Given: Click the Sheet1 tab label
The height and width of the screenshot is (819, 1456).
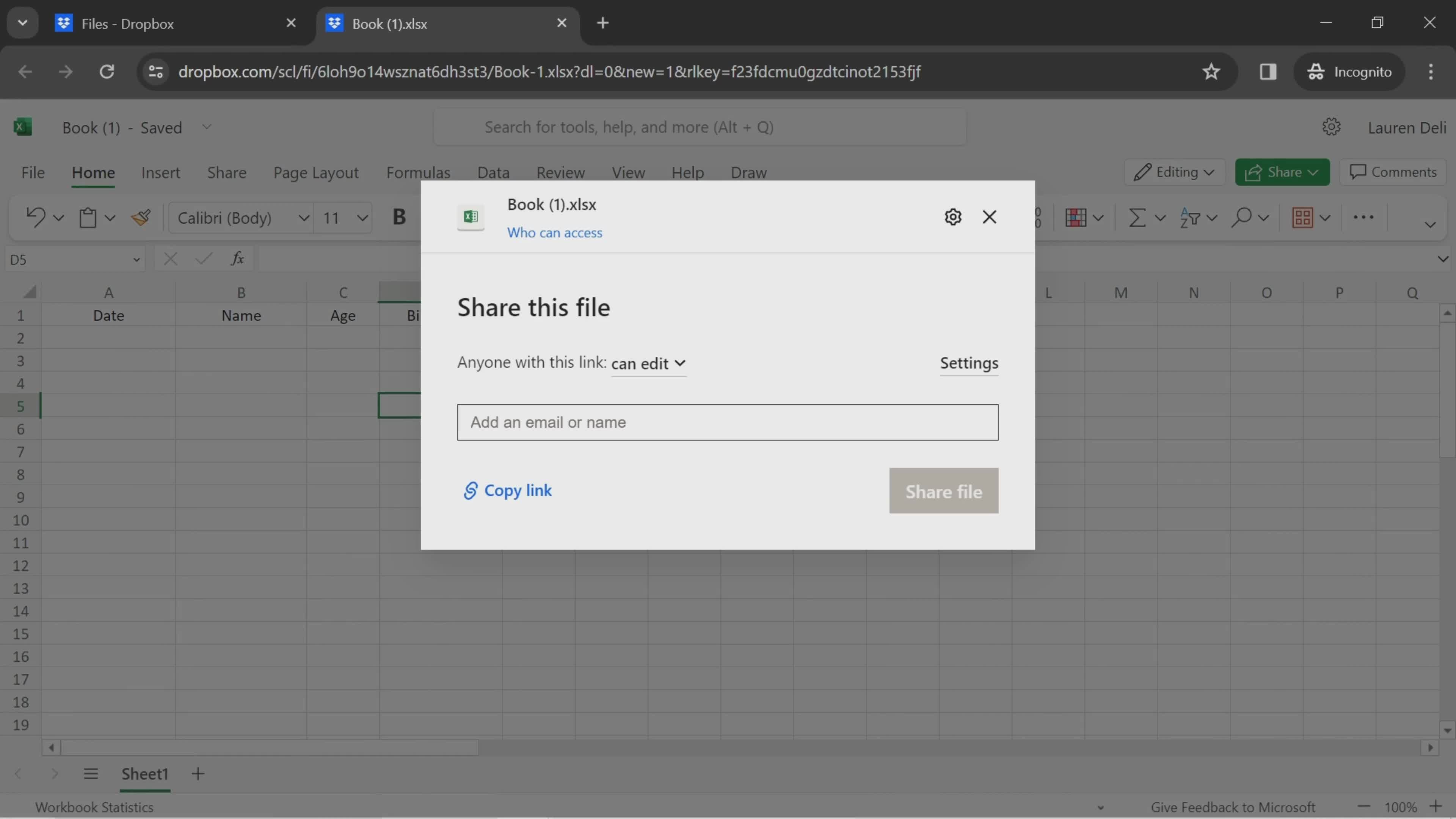Looking at the screenshot, I should click(x=145, y=773).
